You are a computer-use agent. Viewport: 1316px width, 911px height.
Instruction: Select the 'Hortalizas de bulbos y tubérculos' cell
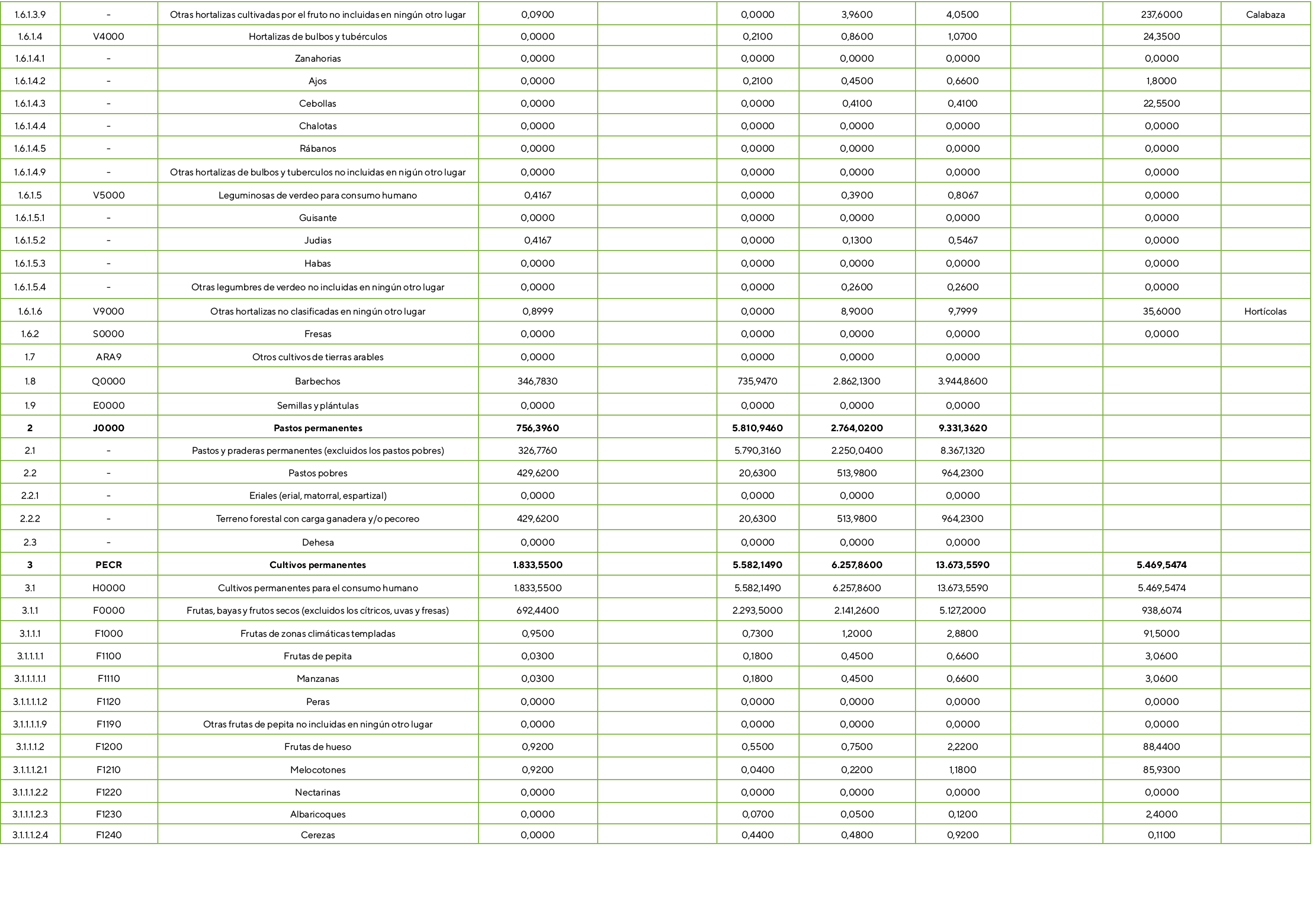coord(317,37)
